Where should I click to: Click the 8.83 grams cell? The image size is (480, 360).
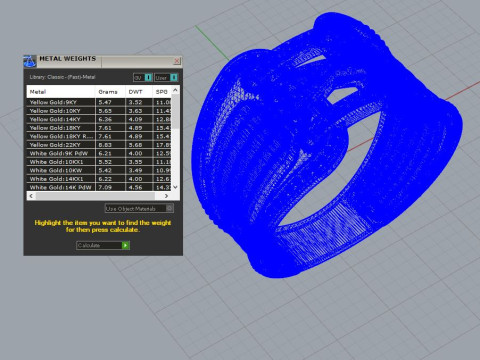110,145
